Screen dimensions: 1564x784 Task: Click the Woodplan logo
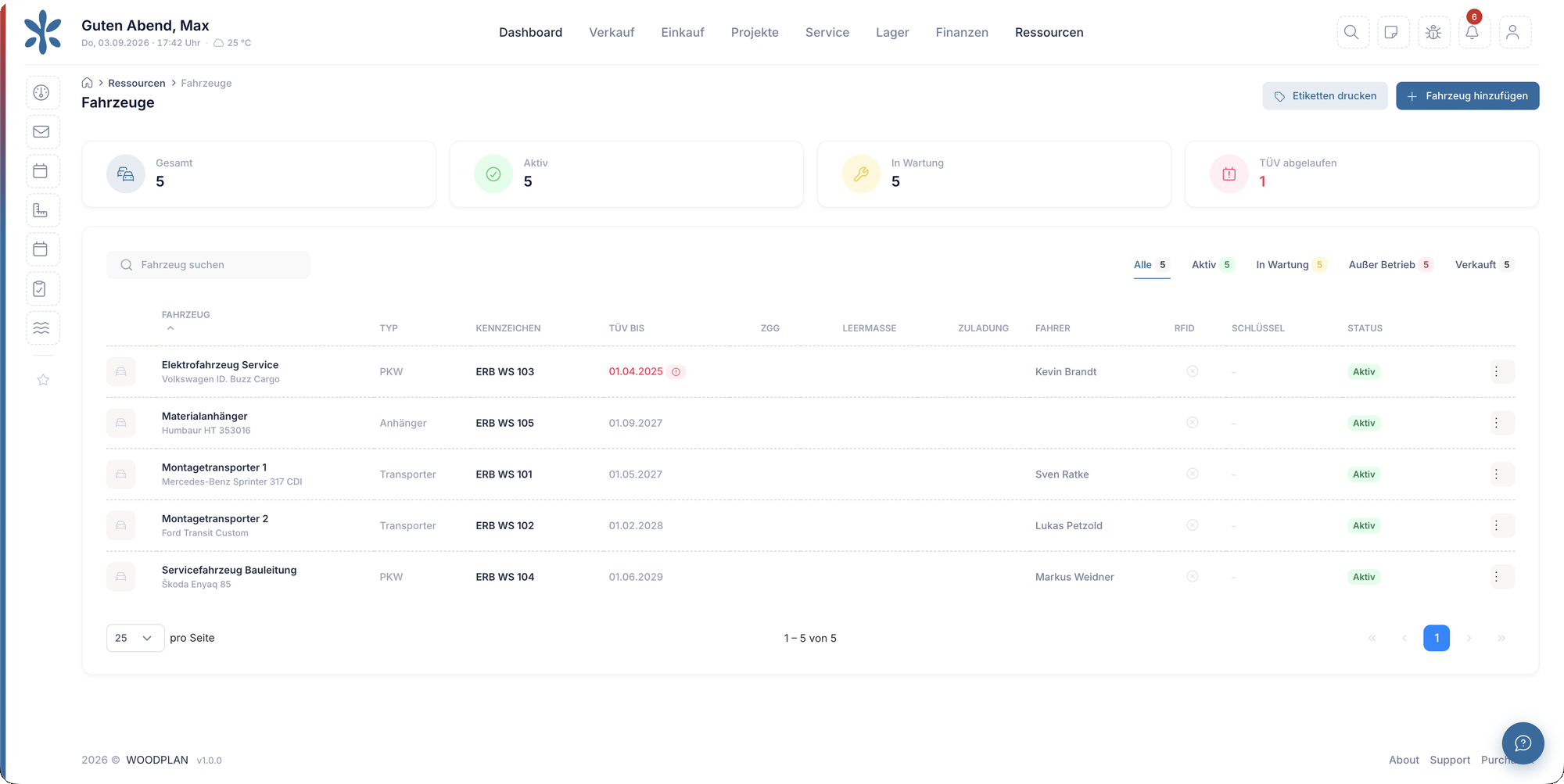pyautogui.click(x=43, y=32)
